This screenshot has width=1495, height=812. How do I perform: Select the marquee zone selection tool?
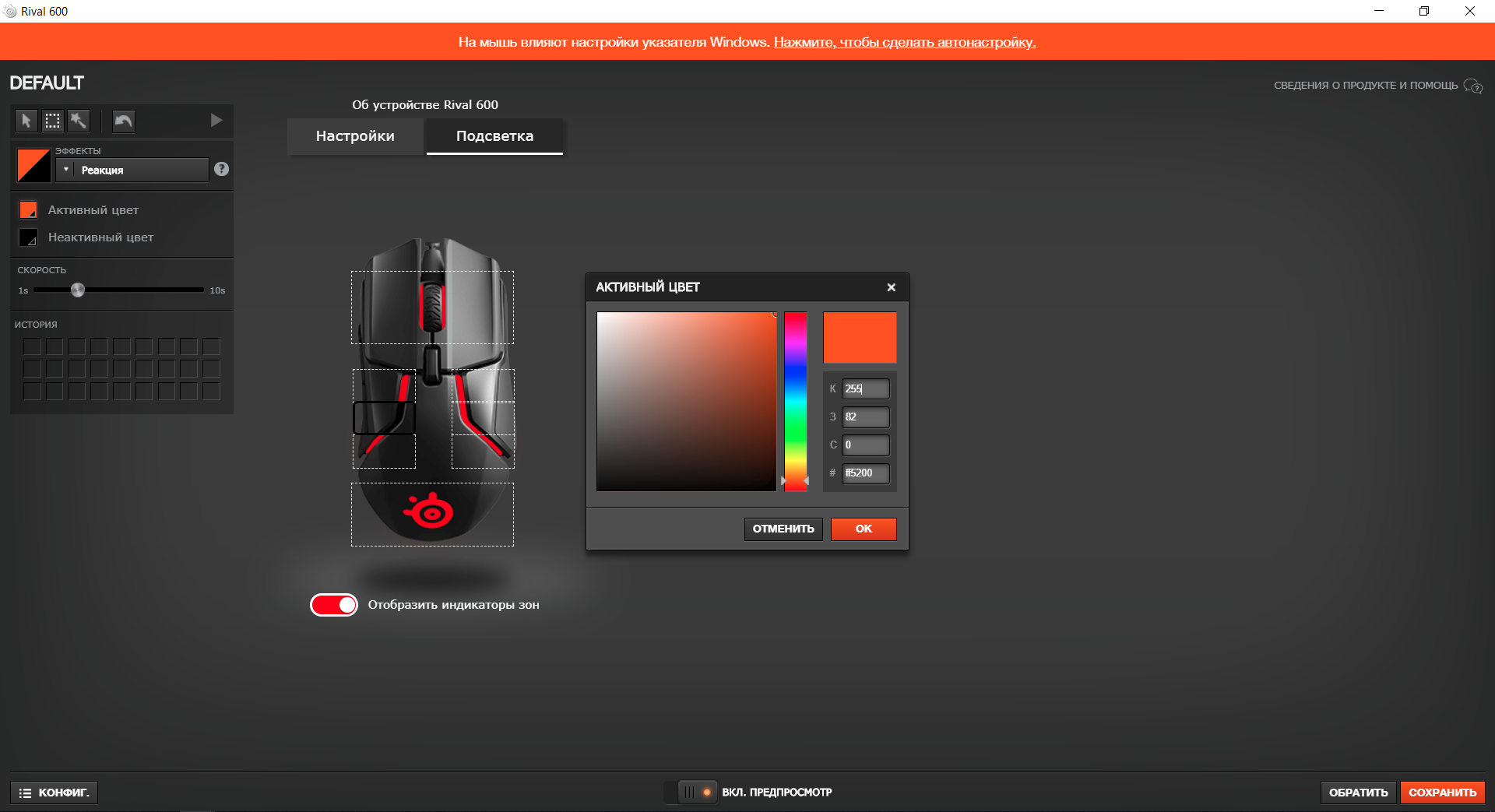pos(52,121)
